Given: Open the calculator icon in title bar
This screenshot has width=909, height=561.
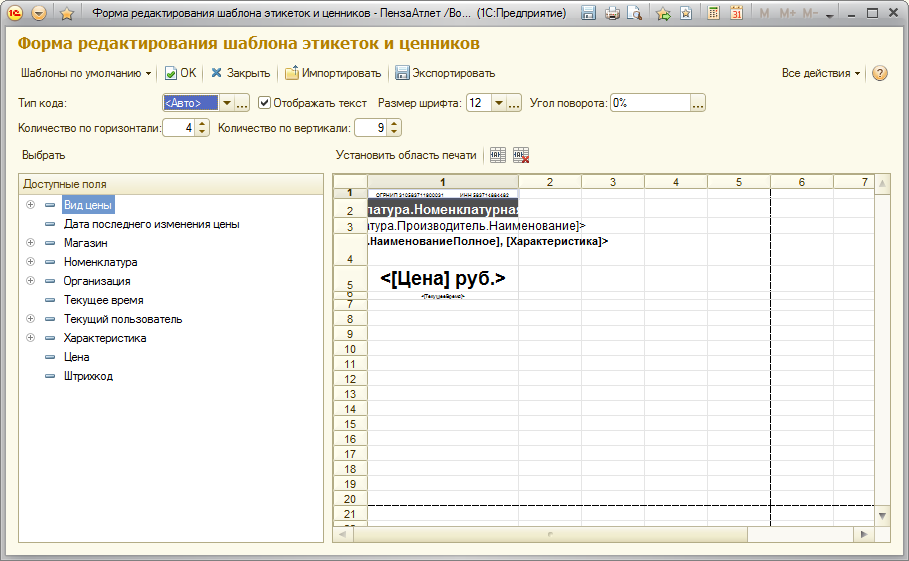Looking at the screenshot, I should tap(714, 14).
